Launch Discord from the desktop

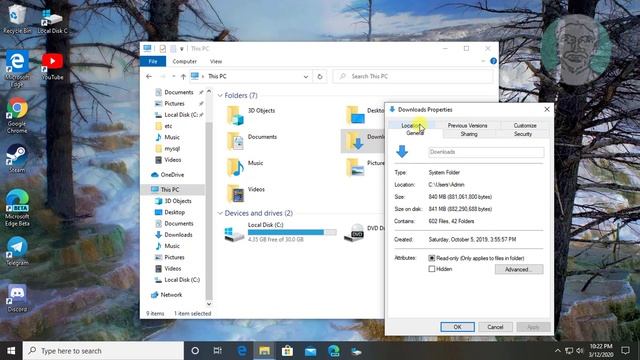pyautogui.click(x=17, y=298)
